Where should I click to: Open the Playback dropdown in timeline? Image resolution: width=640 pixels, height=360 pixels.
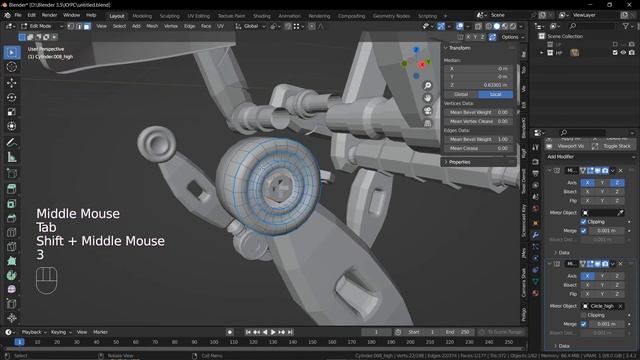[x=33, y=332]
